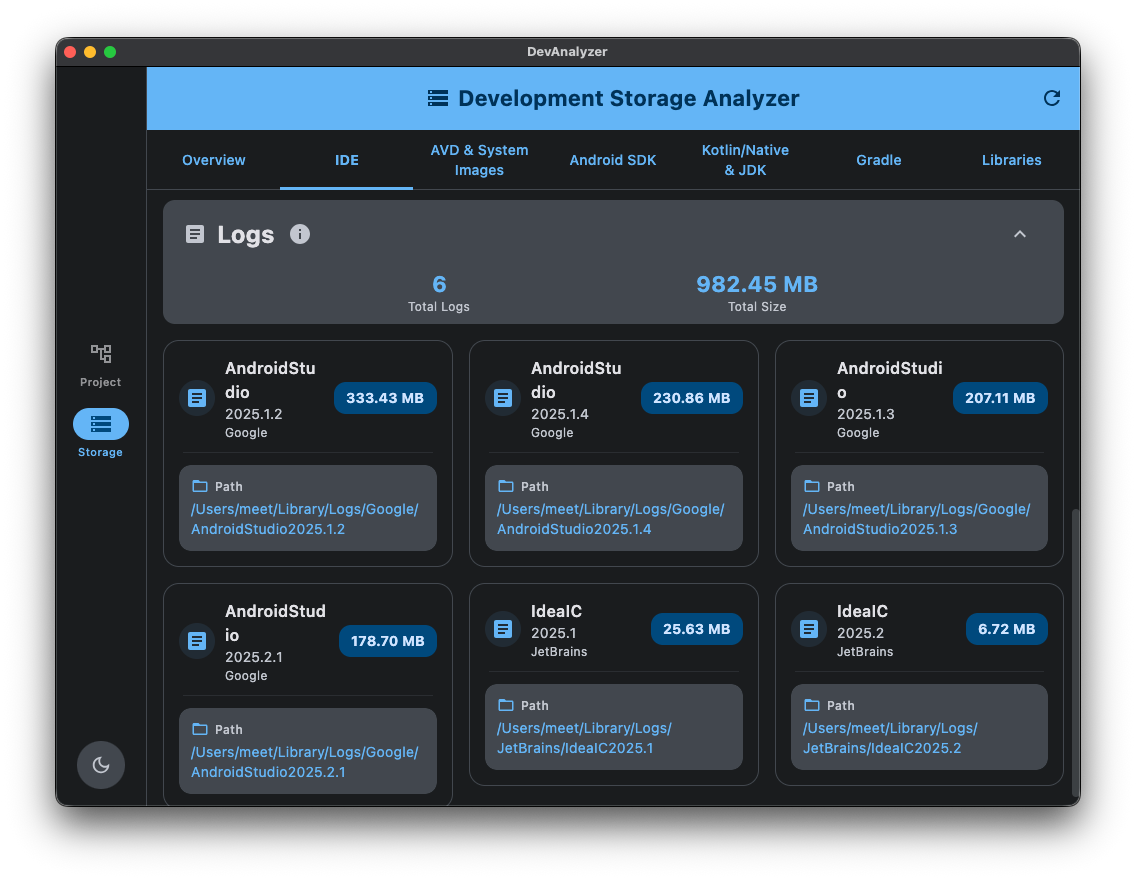Click the JetBrains vendor label under IdeaIC 2025.1
1136x880 pixels.
point(559,652)
